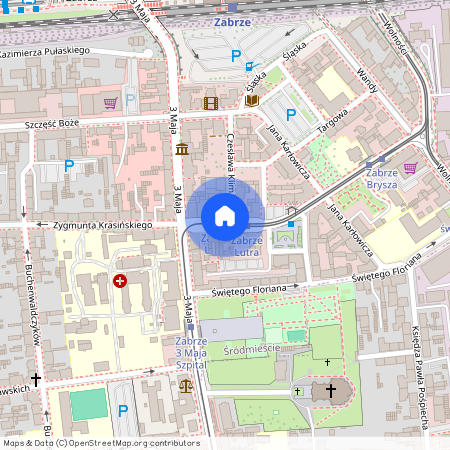
Task: Select the Zygmunta Krasińskiego street label
Action: pyautogui.click(x=103, y=225)
